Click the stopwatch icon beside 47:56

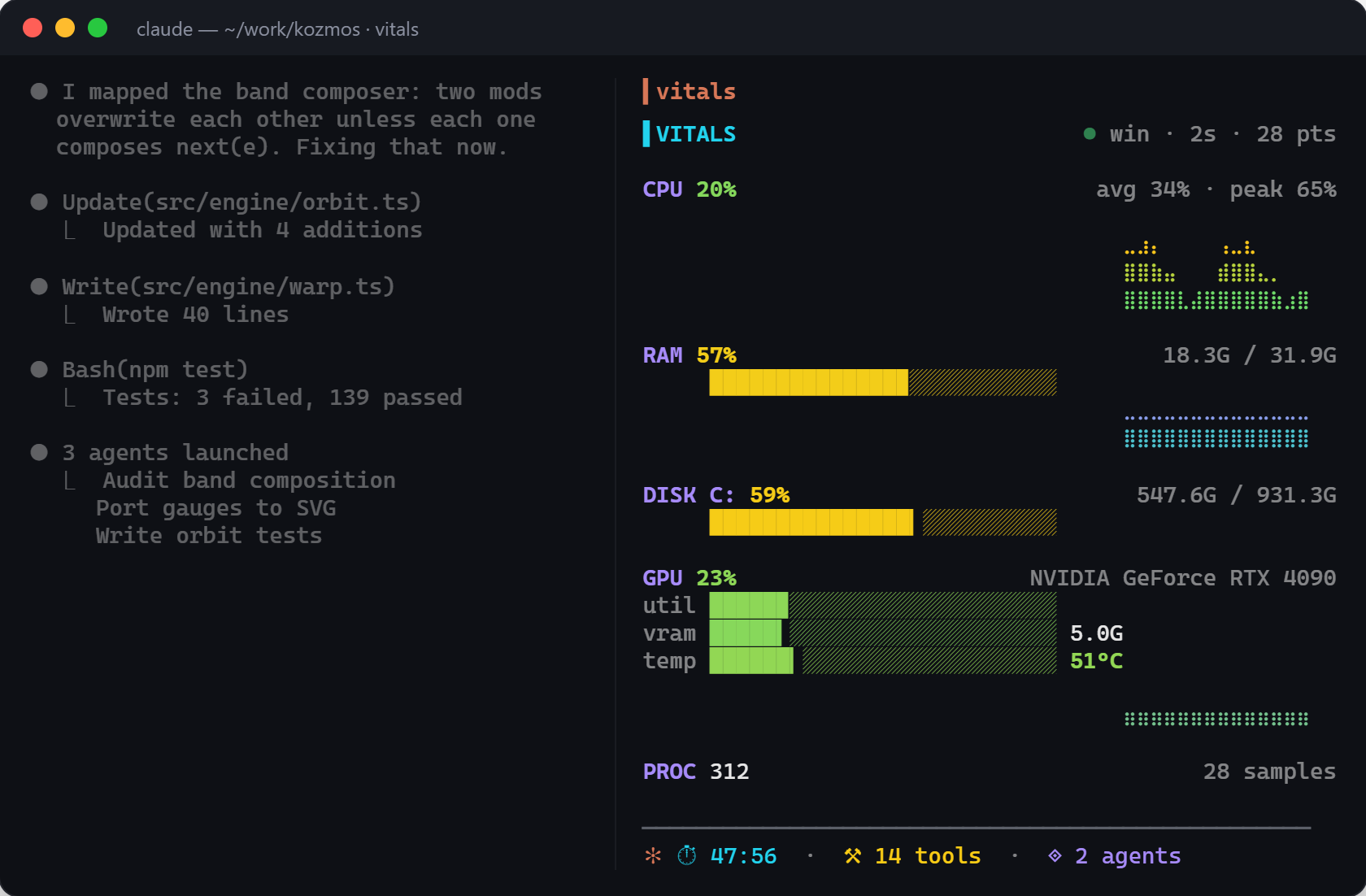tap(687, 855)
